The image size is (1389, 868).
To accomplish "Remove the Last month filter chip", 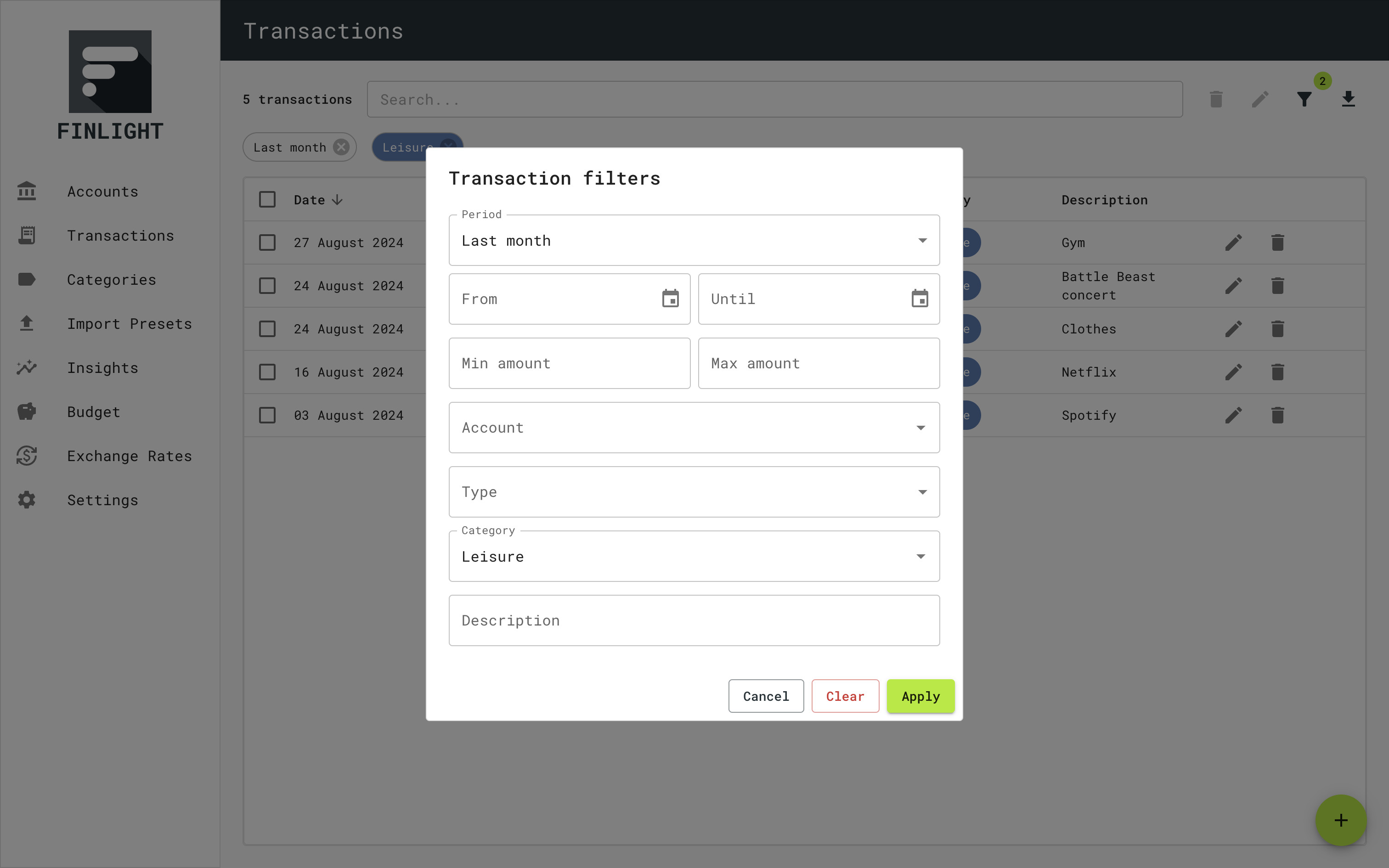I will tap(342, 147).
